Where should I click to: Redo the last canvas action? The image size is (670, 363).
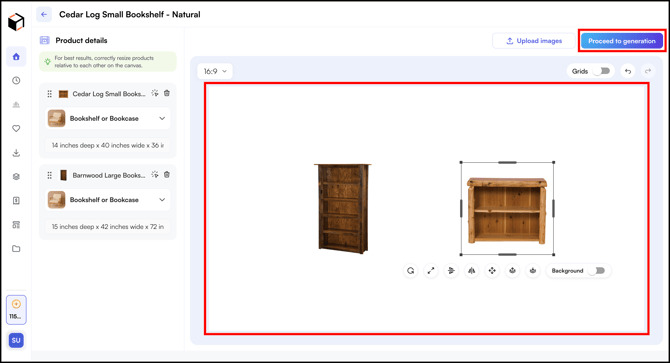(648, 71)
